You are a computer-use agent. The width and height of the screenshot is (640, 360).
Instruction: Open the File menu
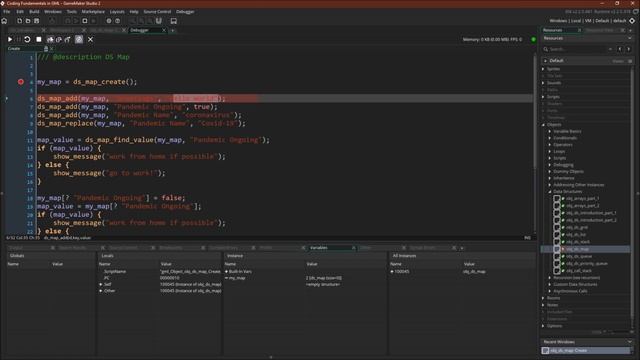(x=7, y=12)
